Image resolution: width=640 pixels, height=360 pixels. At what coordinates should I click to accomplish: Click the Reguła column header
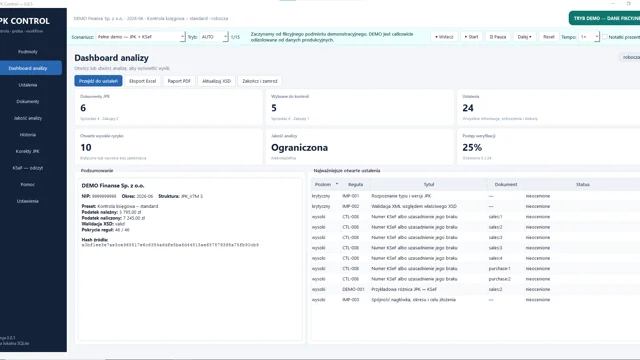pos(356,184)
